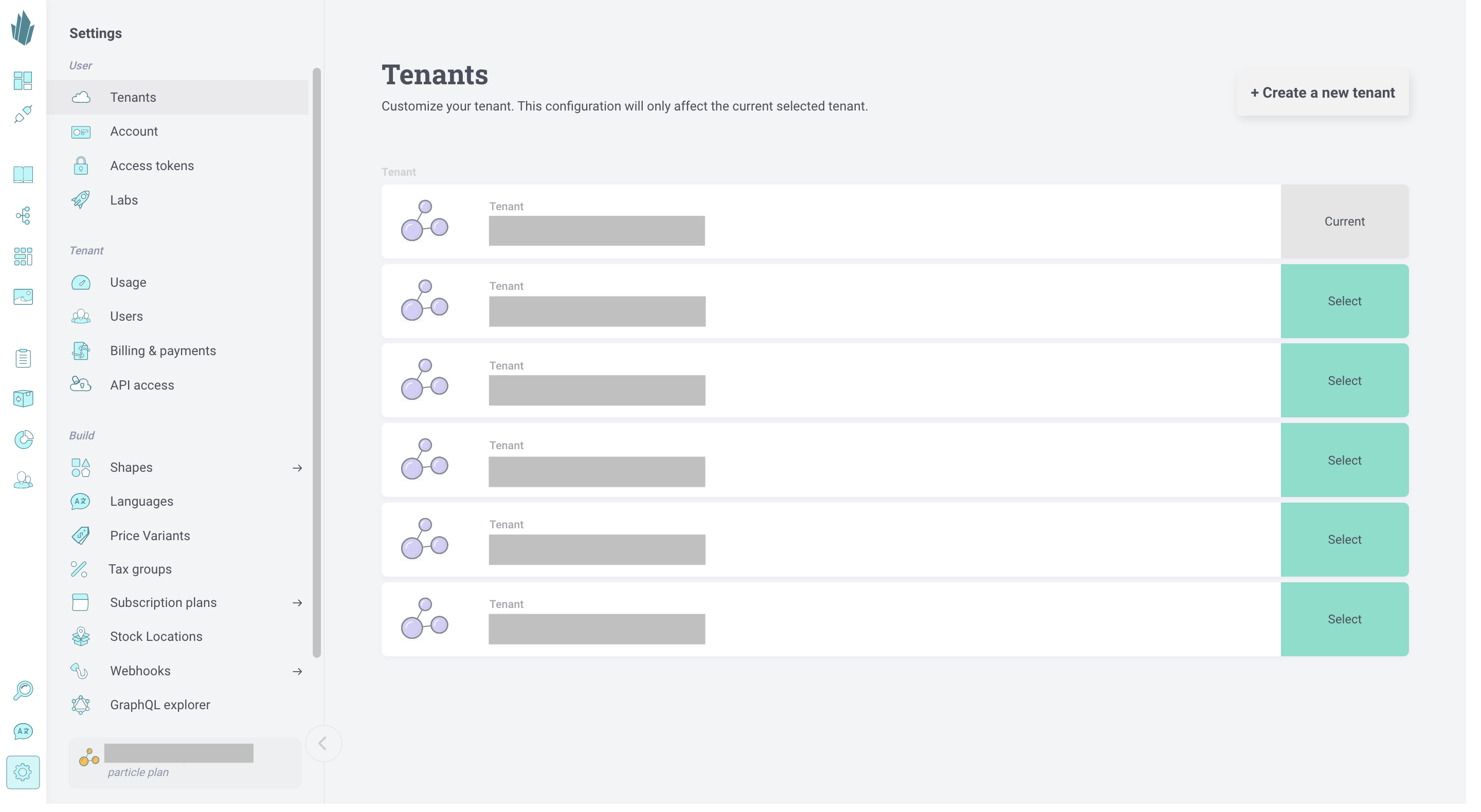Click the cloud icon beside Tenants
Screen dimensions: 1481x812
[x=81, y=97]
